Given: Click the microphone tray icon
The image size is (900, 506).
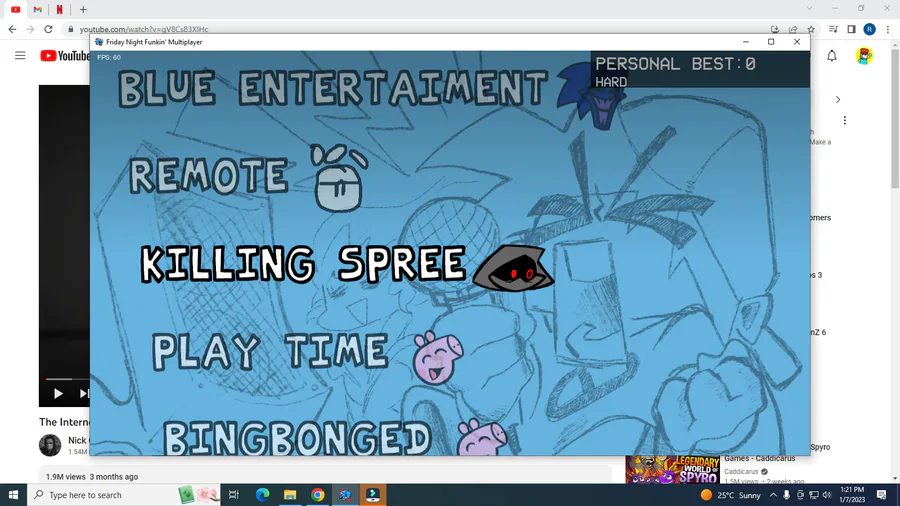Looking at the screenshot, I should 786,495.
